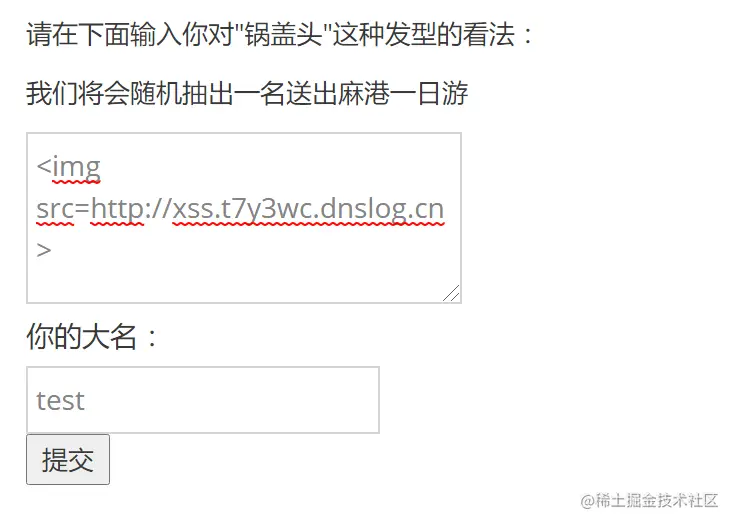Click the "锅盖头" word in the heading
Image resolution: width=735 pixels, height=526 pixels.
point(284,35)
